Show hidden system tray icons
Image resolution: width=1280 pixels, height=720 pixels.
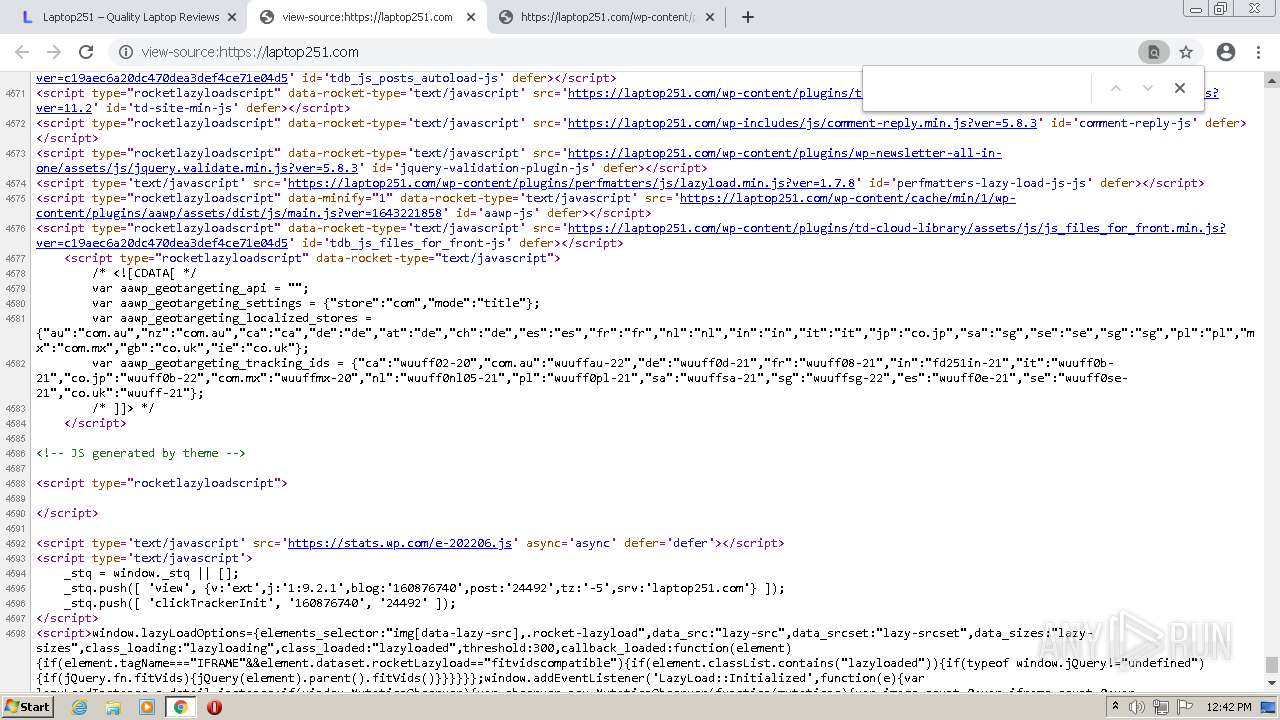point(1117,707)
